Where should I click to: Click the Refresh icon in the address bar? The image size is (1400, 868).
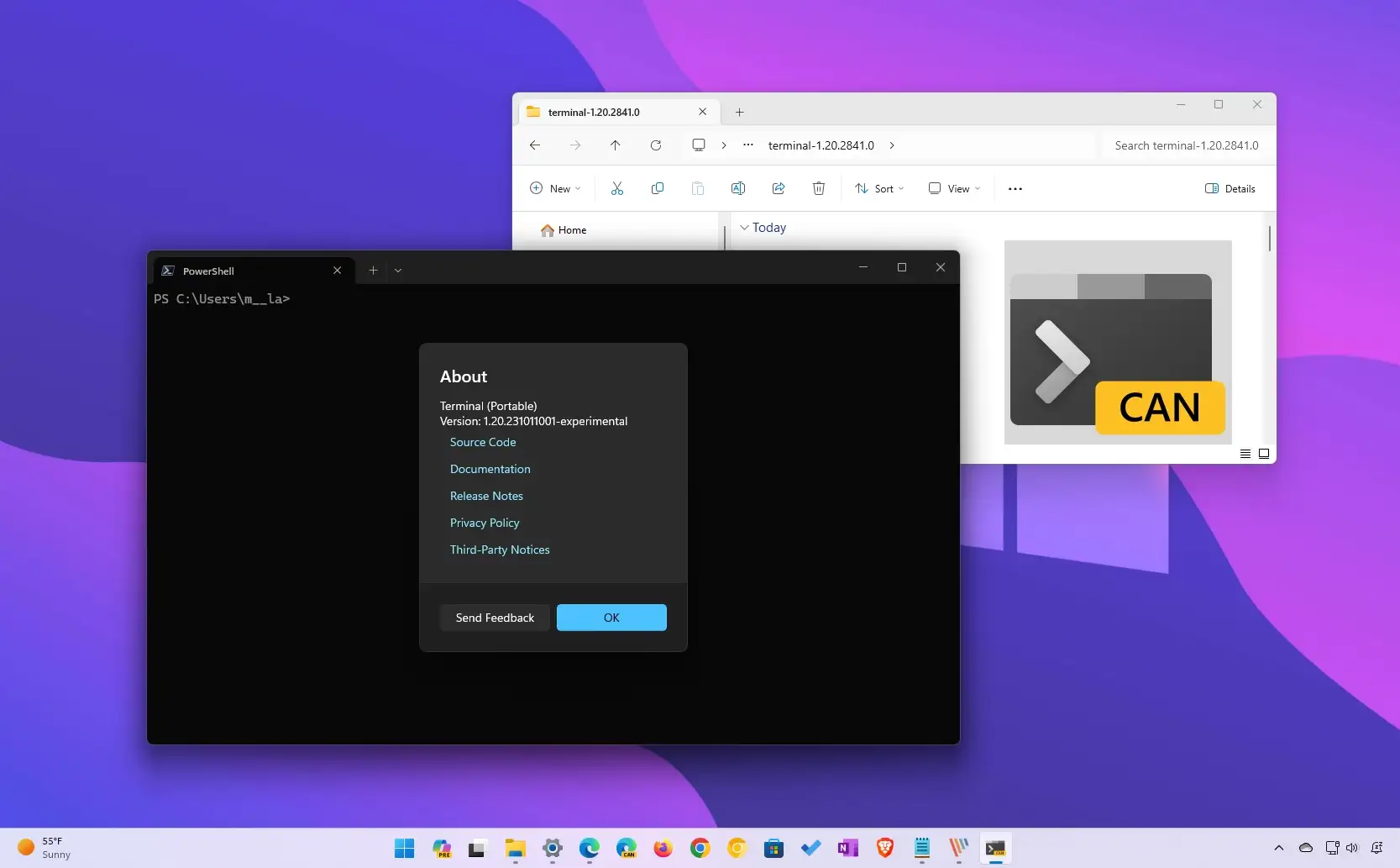(656, 145)
